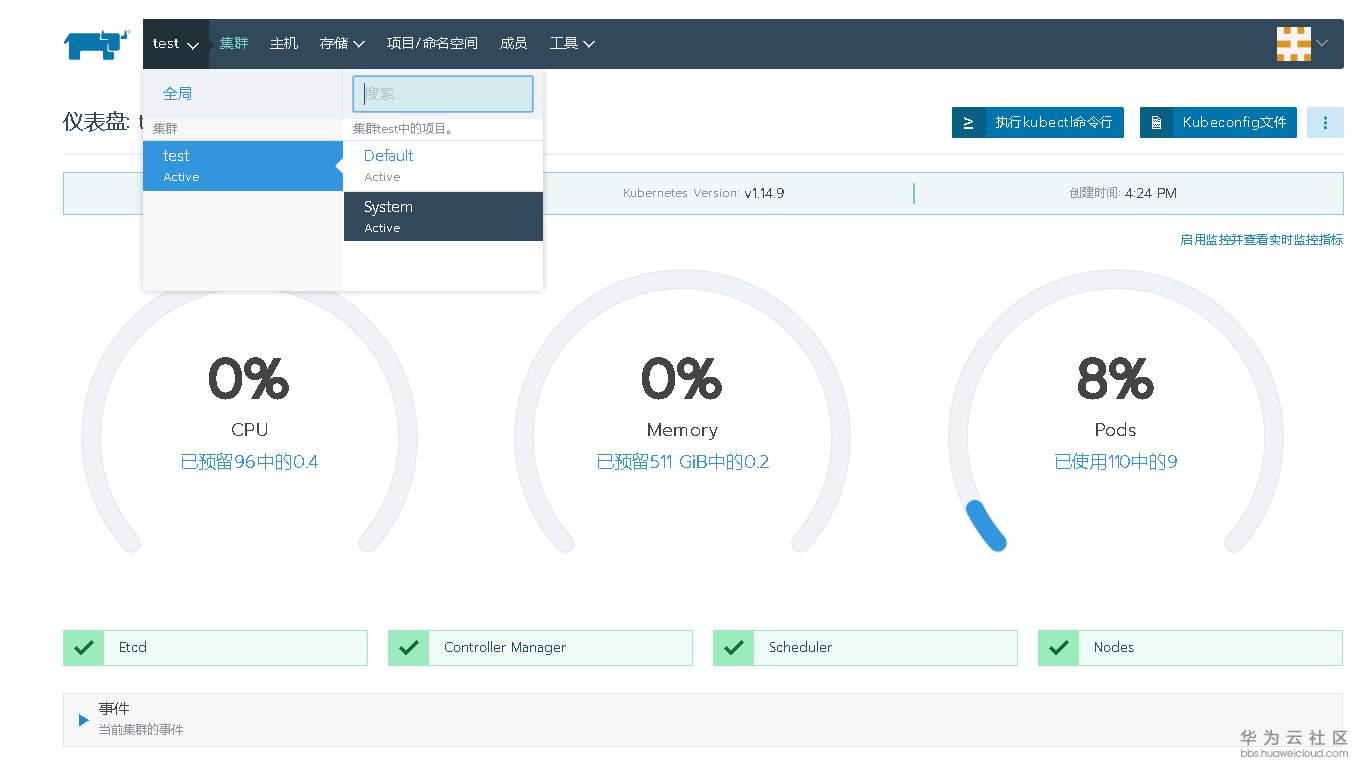The image size is (1362, 768).
Task: Open the 项目/命名空间 tab
Action: click(x=432, y=44)
